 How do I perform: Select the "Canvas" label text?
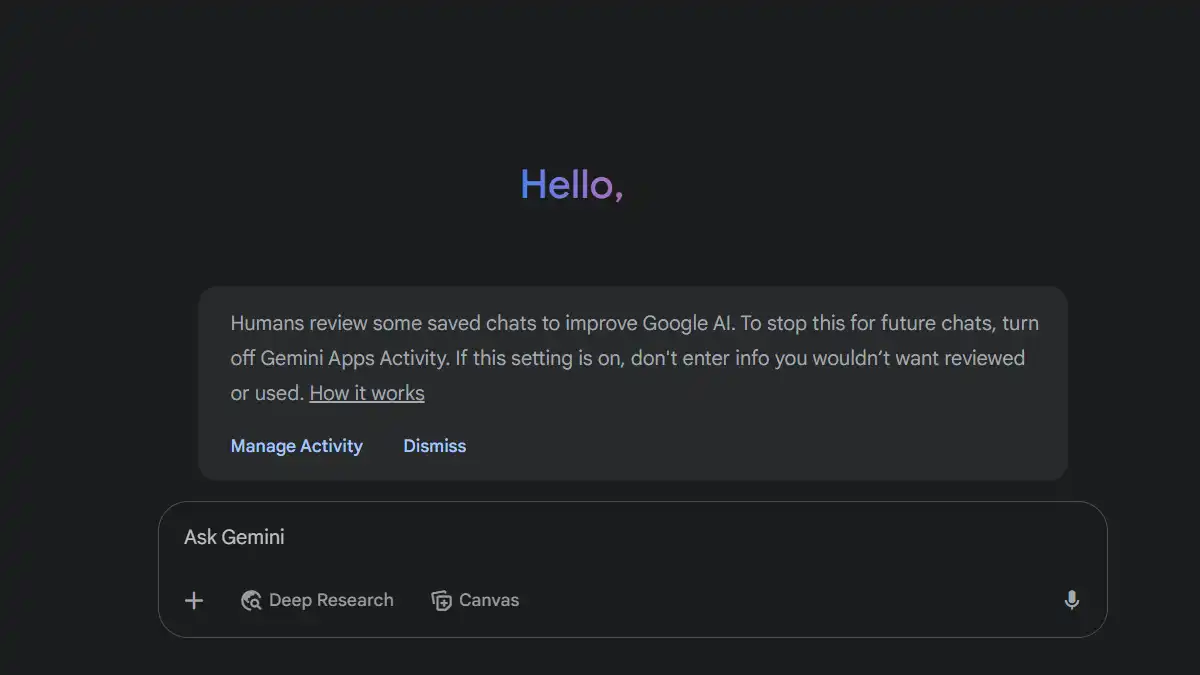[x=488, y=600]
